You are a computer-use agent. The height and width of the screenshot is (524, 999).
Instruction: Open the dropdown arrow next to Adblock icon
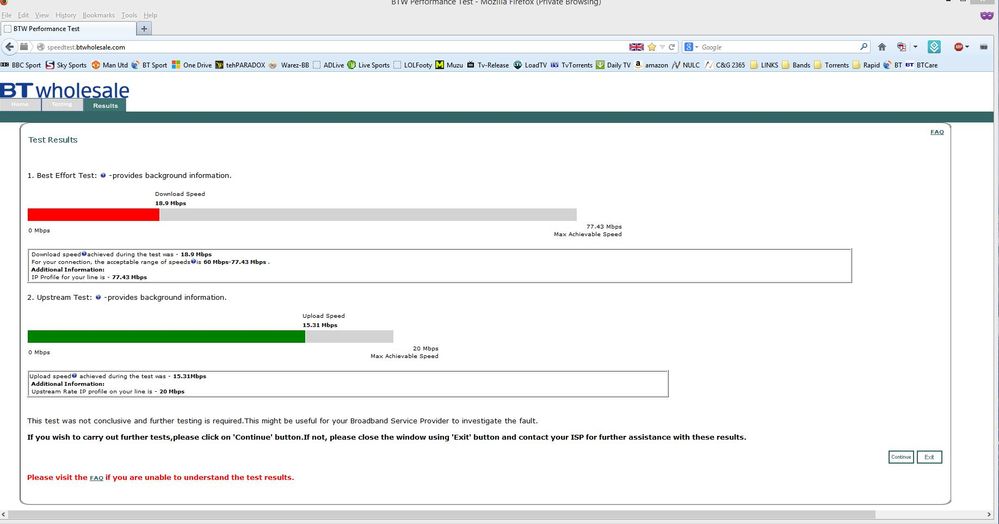[x=967, y=47]
